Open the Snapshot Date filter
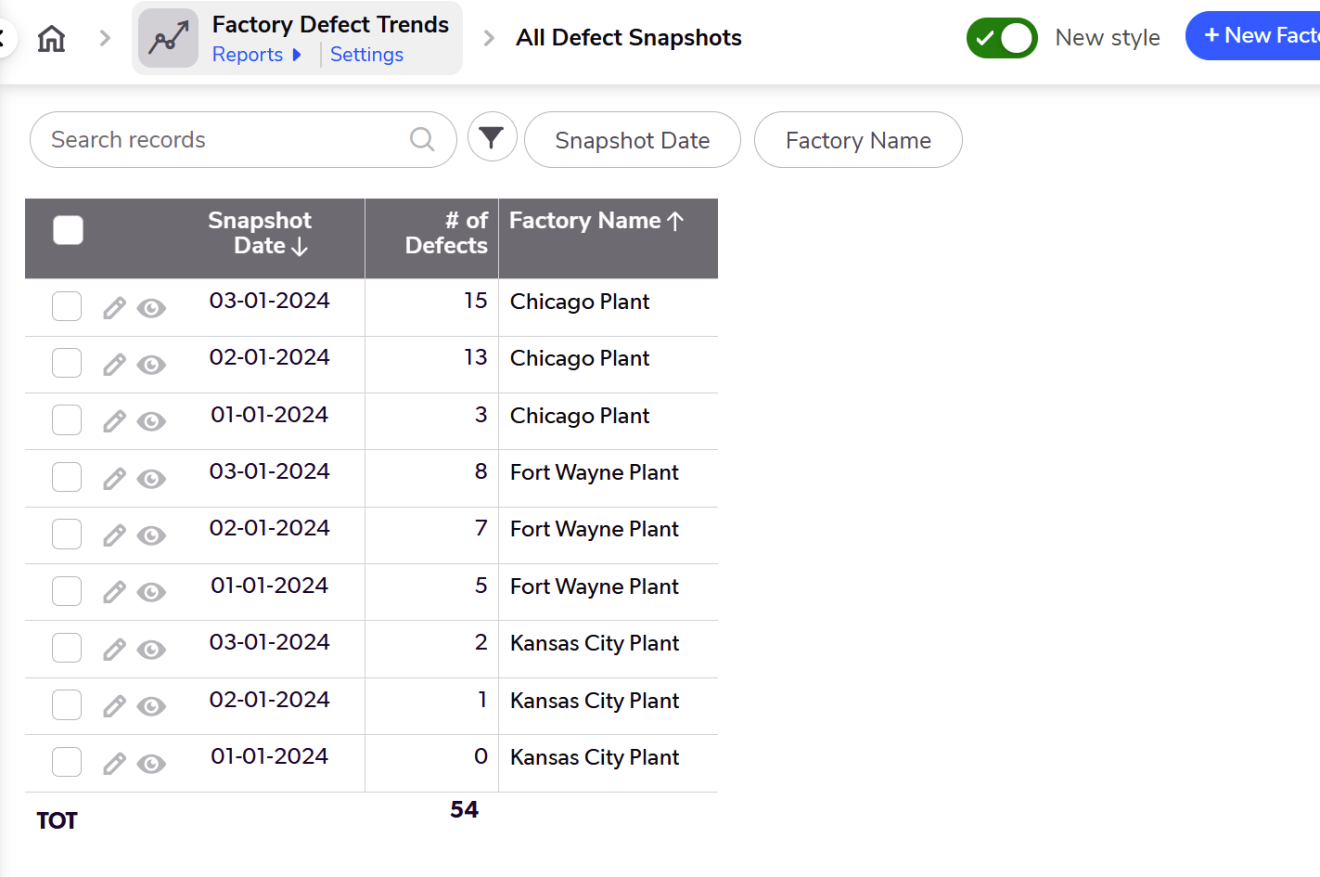Screen dimensions: 1320x877 632,140
